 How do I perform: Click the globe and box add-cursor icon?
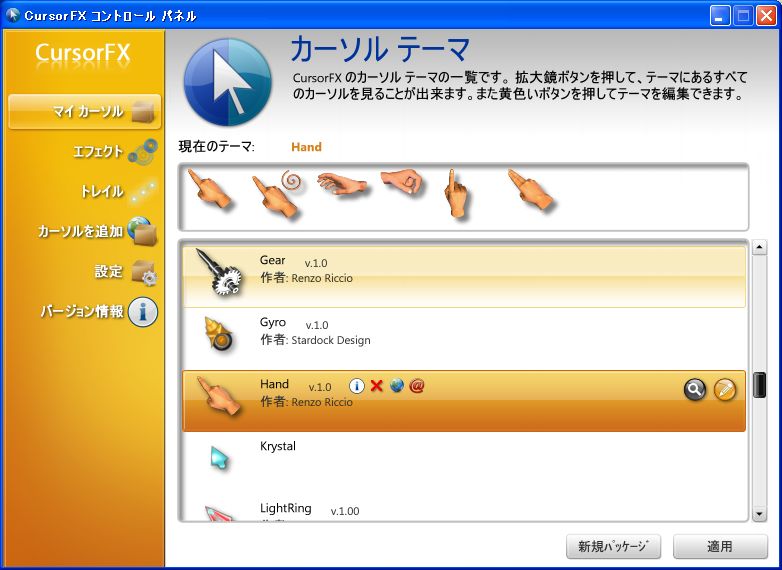pos(143,231)
